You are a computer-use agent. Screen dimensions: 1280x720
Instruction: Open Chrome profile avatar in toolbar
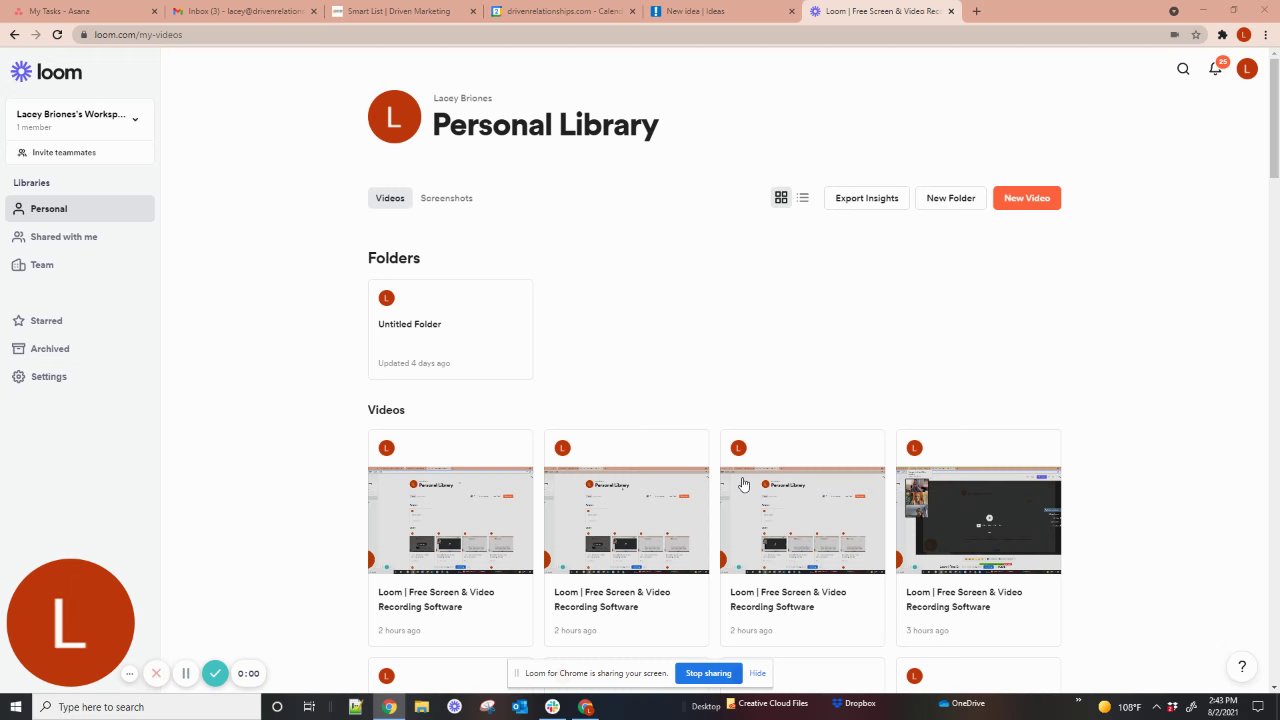[x=1244, y=34]
